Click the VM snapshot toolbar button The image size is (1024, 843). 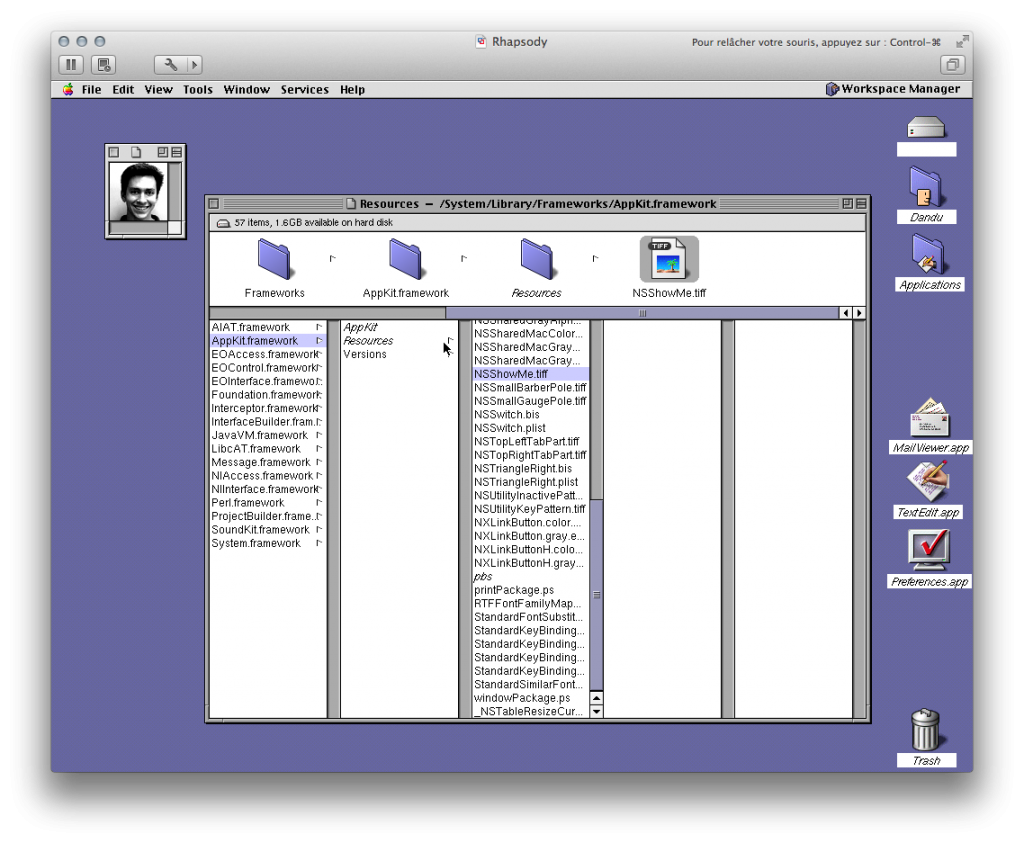click(103, 65)
